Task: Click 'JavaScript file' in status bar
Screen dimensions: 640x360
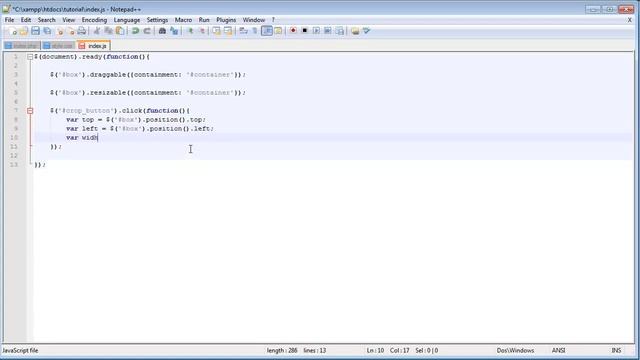Action: point(20,351)
